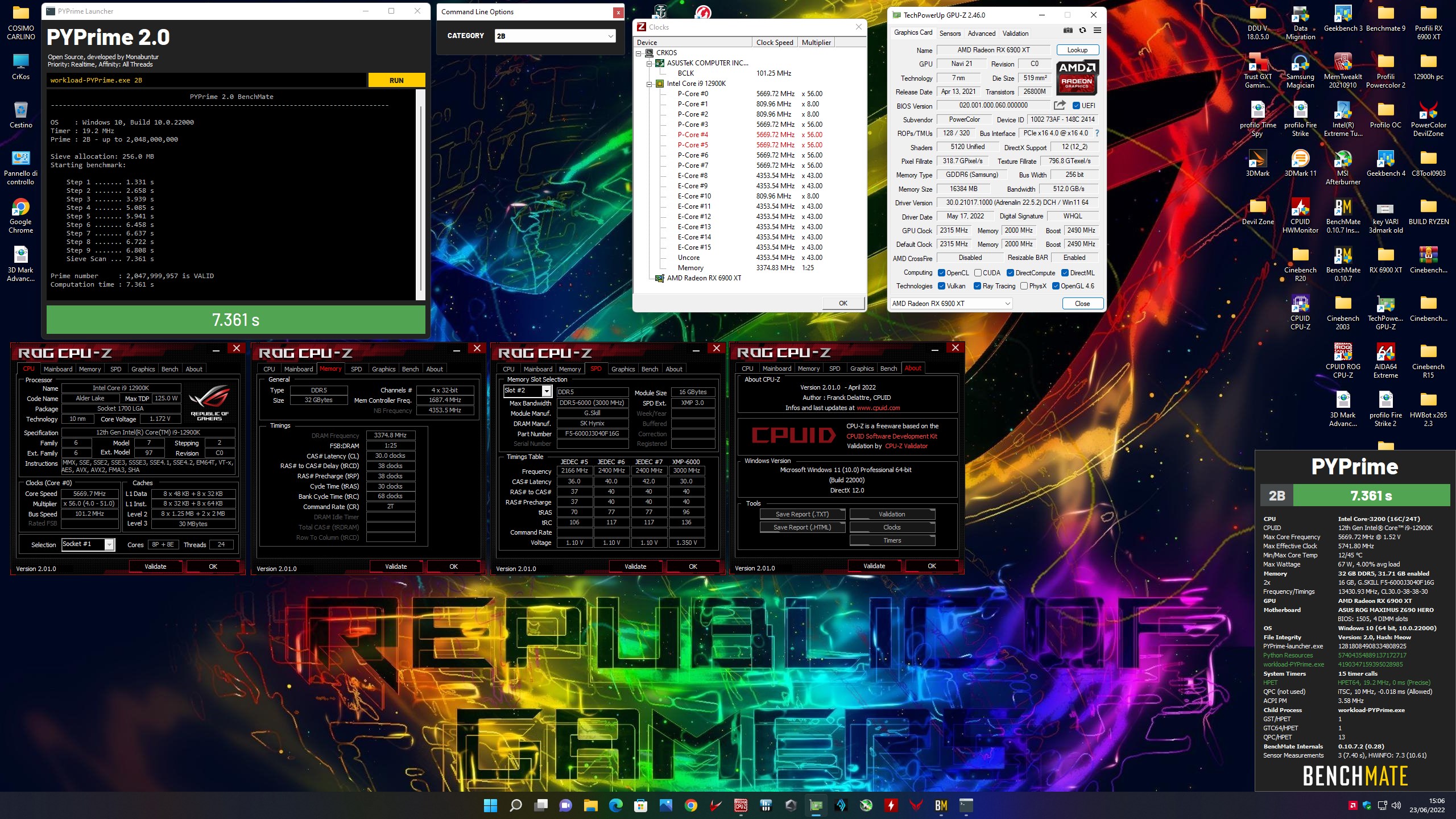Viewport: 1456px width, 819px height.
Task: Open the CPUID HWMonitor desktop shortcut
Action: [x=1300, y=216]
